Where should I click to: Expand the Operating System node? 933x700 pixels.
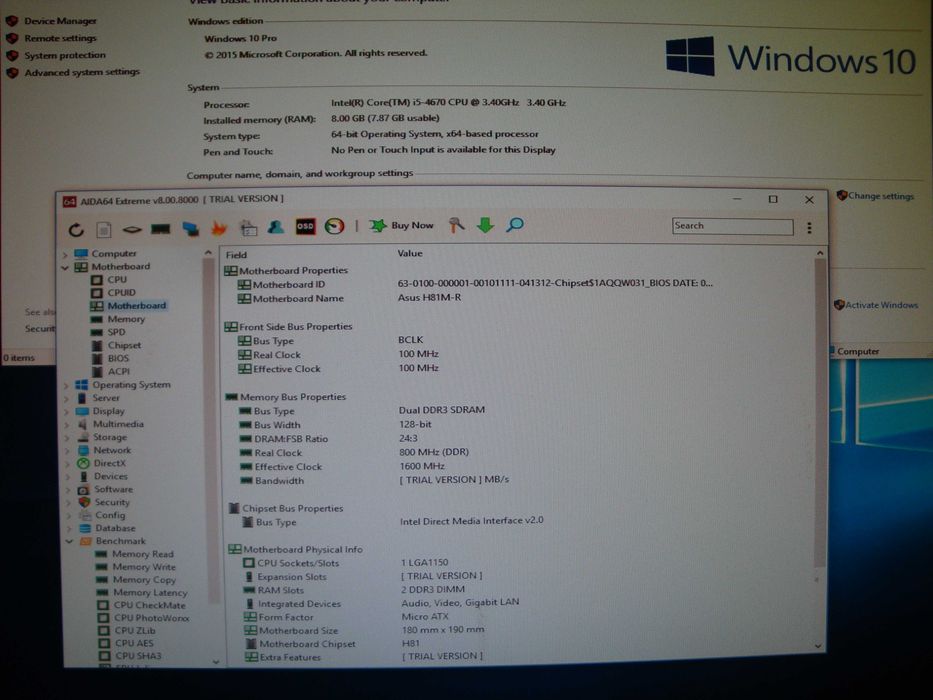[66, 386]
